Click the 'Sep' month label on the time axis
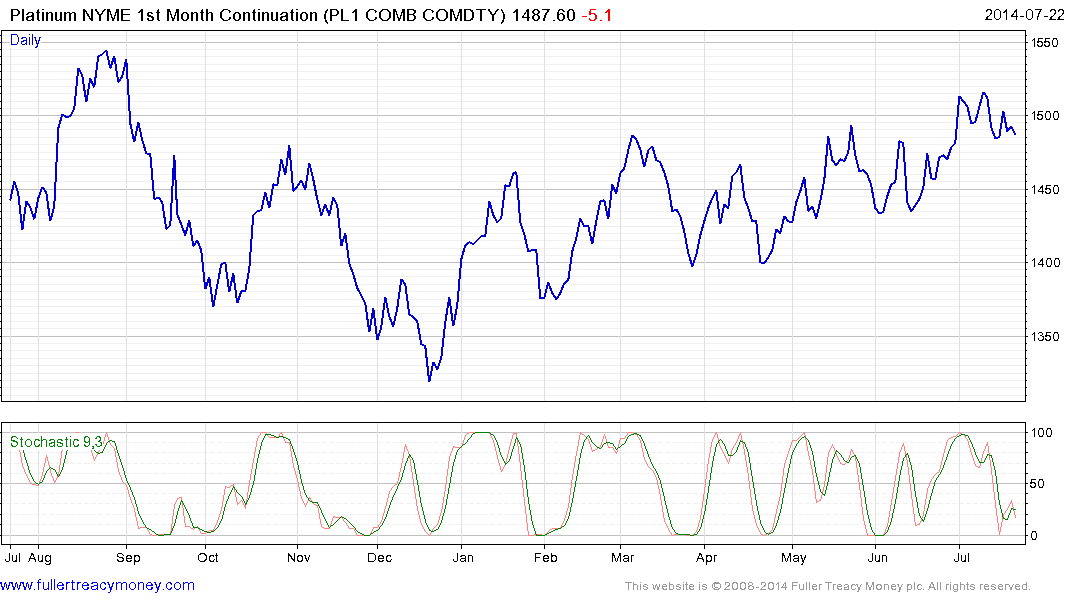This screenshot has width=1075, height=600. pyautogui.click(x=128, y=558)
